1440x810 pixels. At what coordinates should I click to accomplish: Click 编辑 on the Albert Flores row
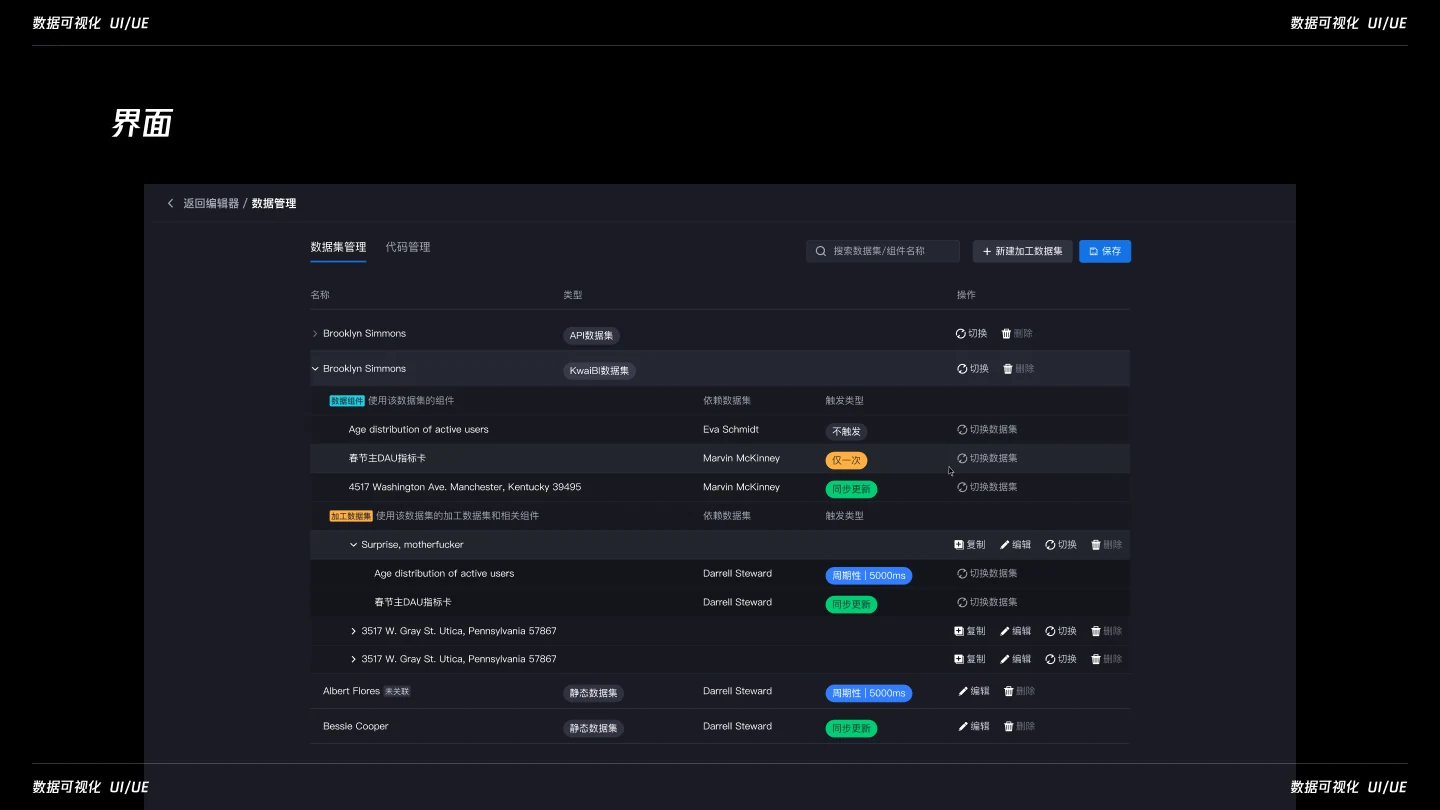click(x=974, y=692)
